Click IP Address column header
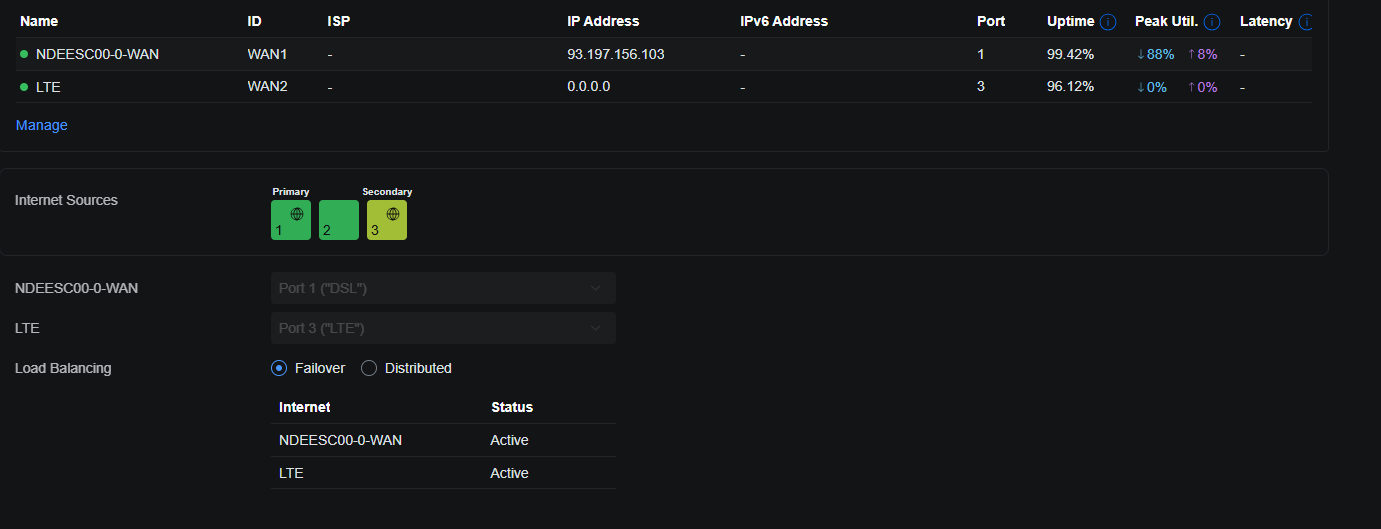 603,21
